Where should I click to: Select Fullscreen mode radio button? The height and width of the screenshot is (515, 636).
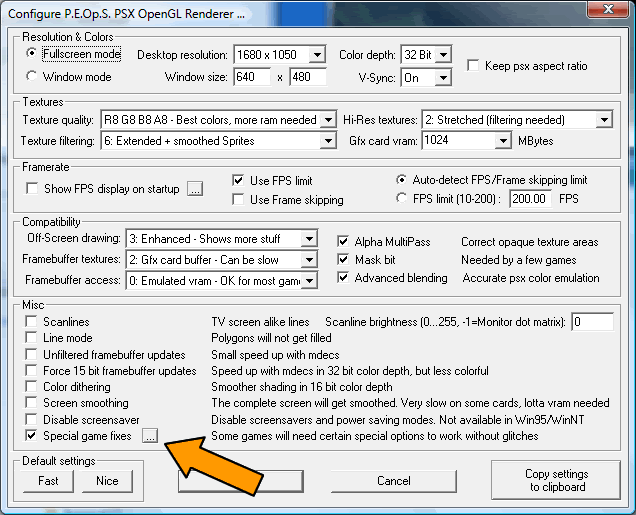pyautogui.click(x=31, y=54)
